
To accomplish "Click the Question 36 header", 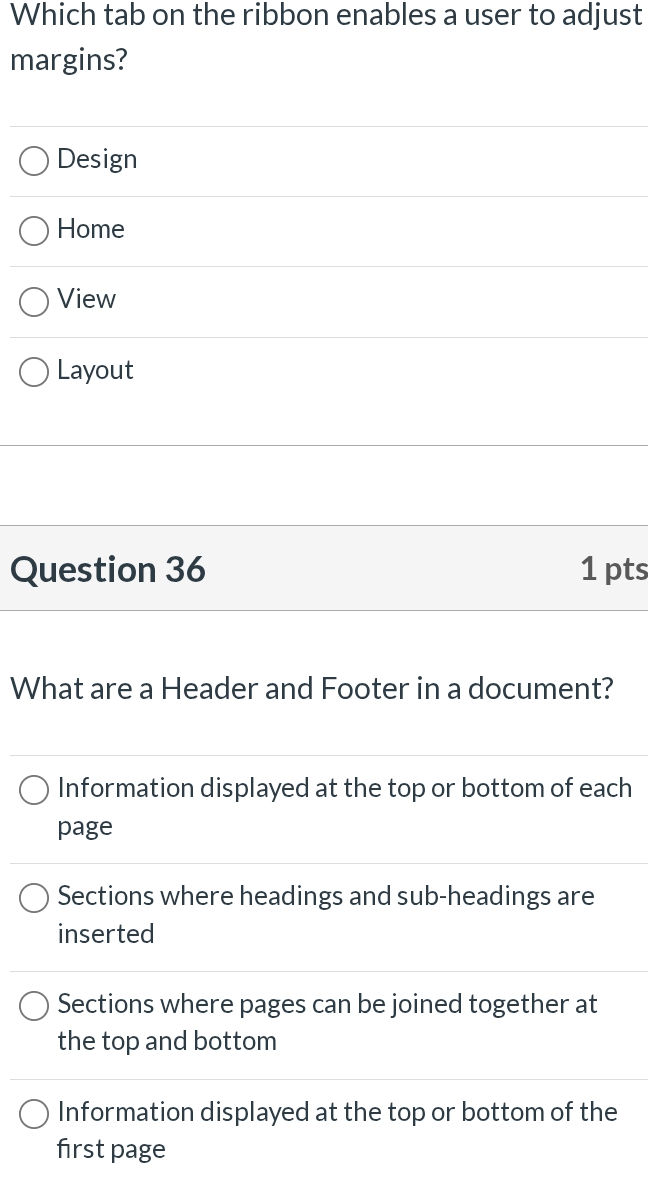I will [x=107, y=569].
